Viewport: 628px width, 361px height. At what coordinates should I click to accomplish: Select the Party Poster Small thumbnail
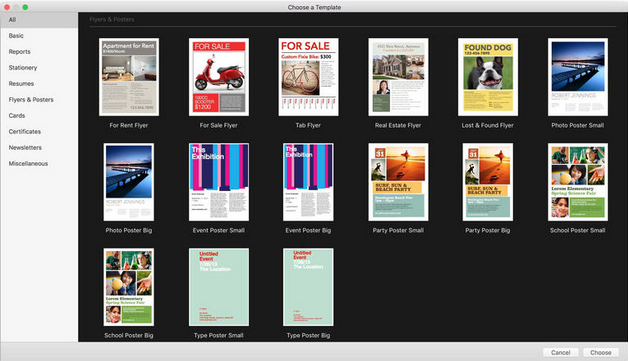pyautogui.click(x=398, y=182)
